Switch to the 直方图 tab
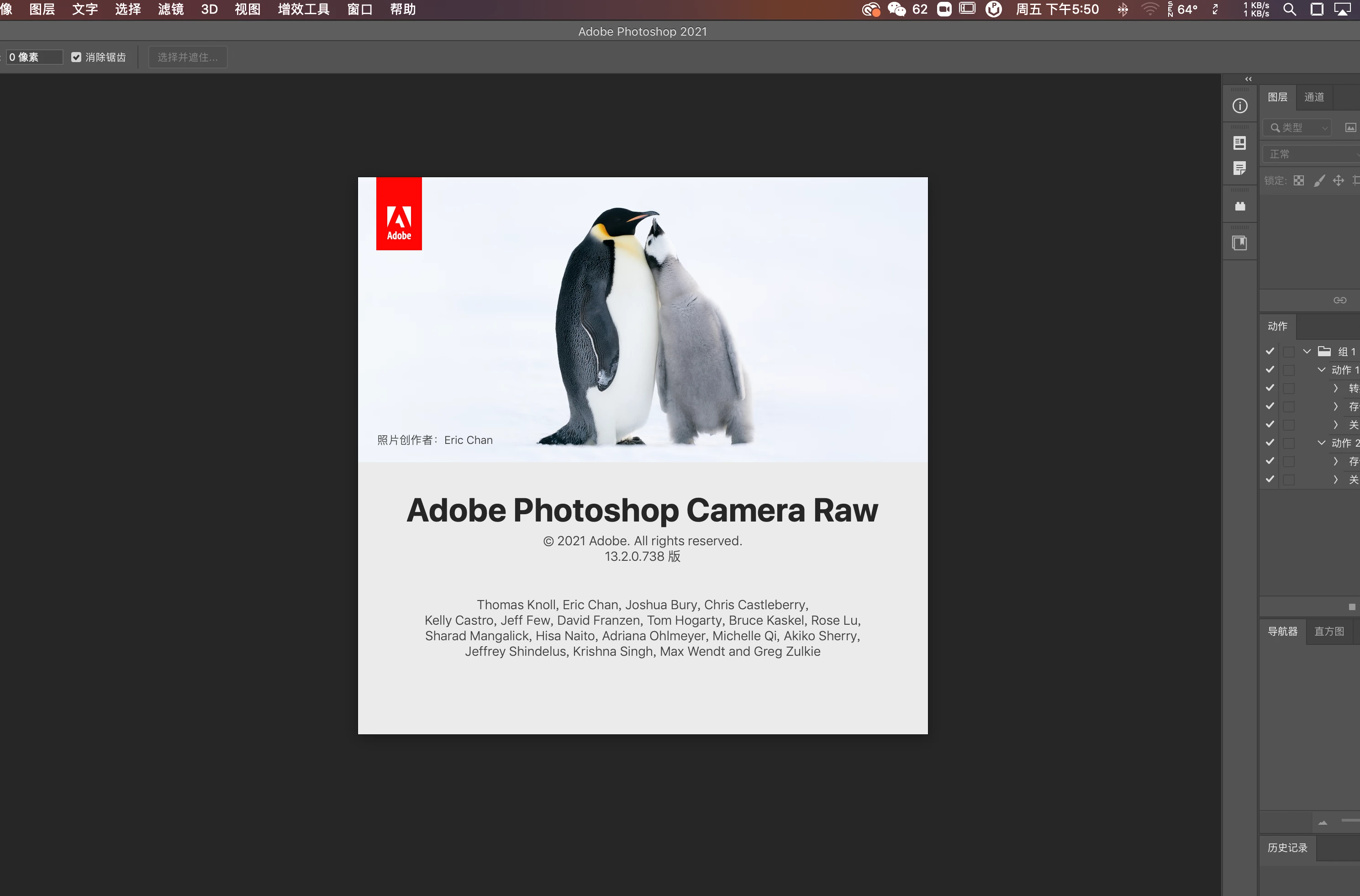Image resolution: width=1360 pixels, height=896 pixels. (1328, 631)
